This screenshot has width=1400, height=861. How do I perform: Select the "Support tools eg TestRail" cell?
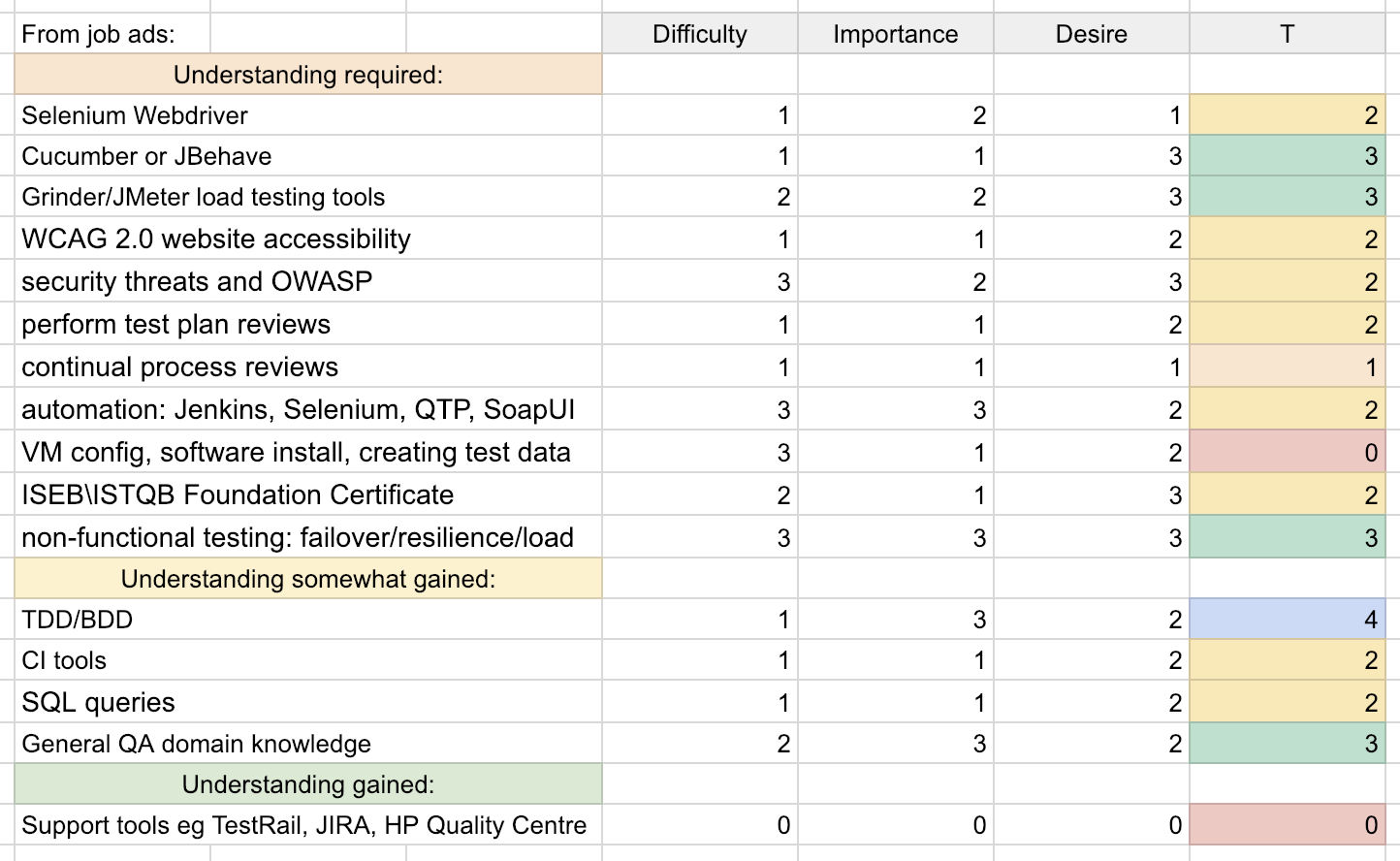point(303,825)
